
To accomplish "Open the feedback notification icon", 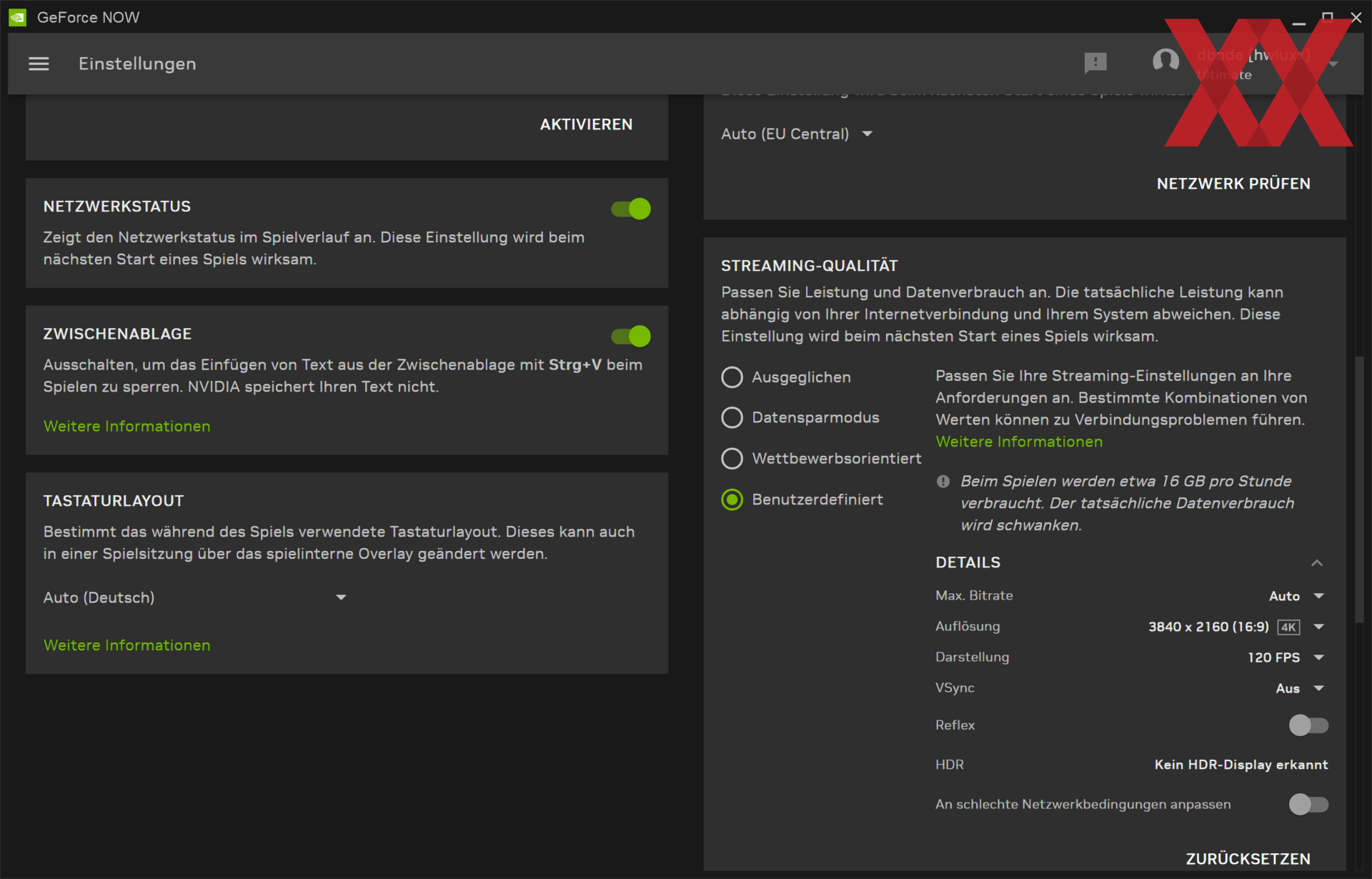I will coord(1095,63).
